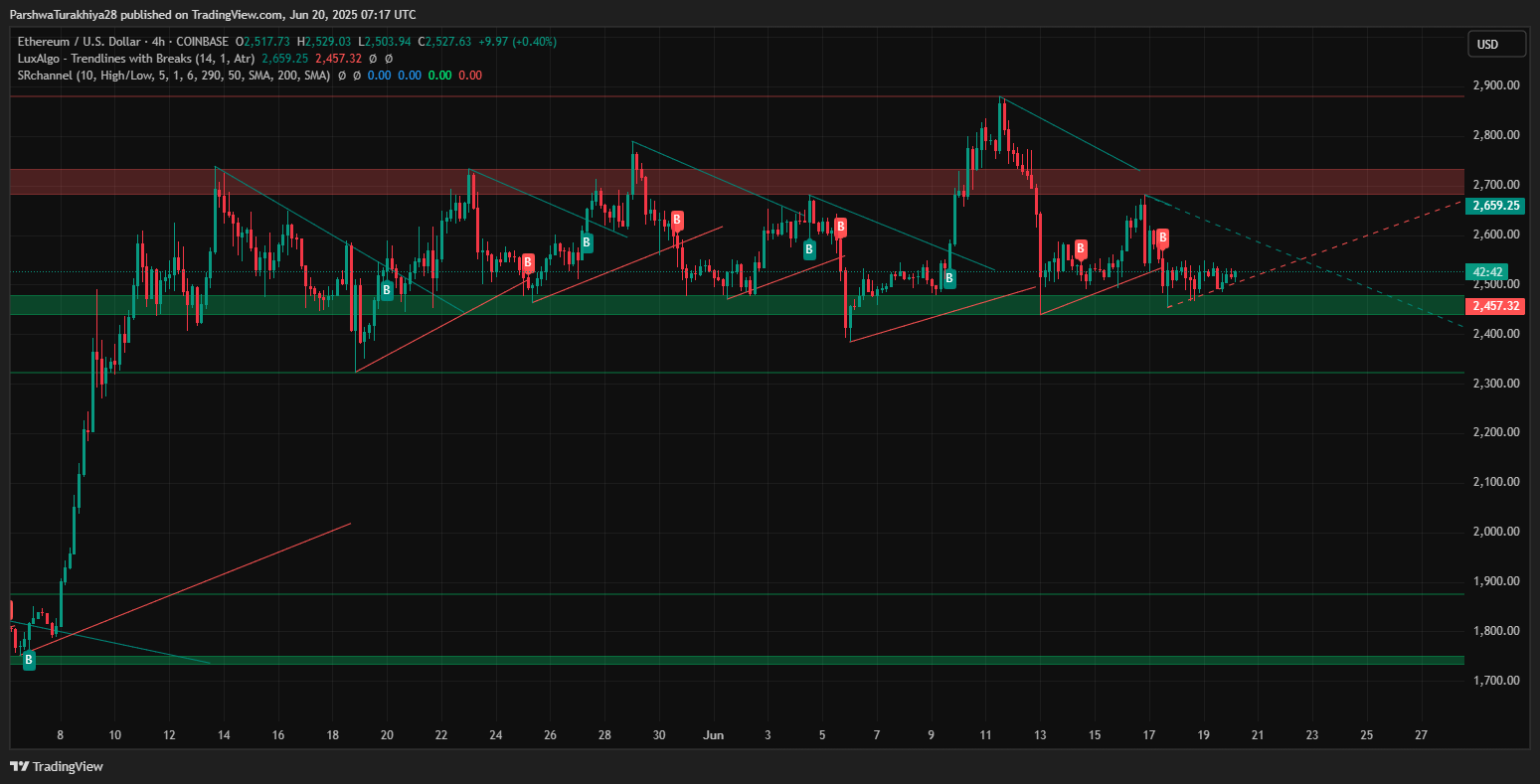Viewport: 1540px width, 784px height.
Task: Click the green 2,659.25 price label on axis
Action: click(x=1495, y=206)
